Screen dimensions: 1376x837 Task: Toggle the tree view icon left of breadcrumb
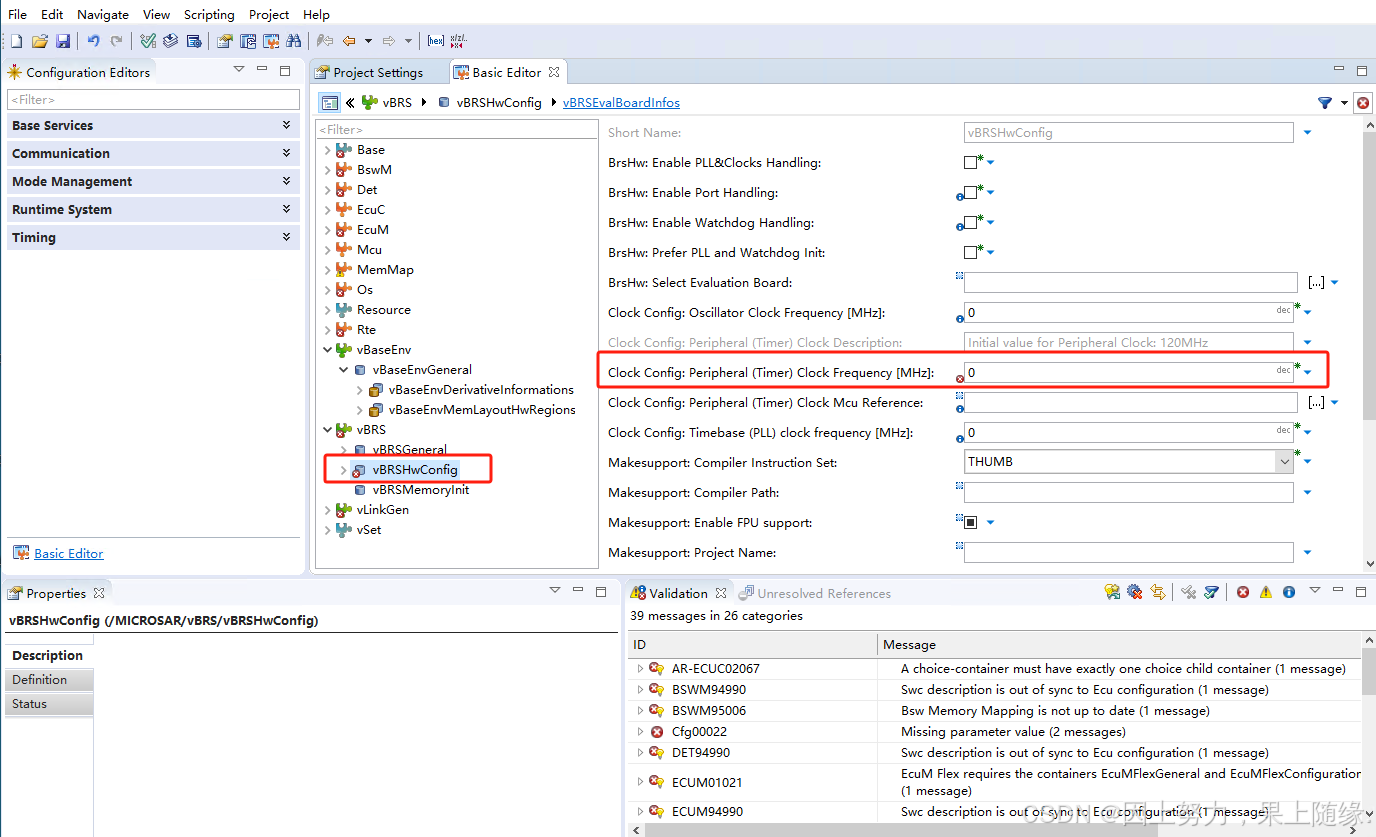click(330, 102)
